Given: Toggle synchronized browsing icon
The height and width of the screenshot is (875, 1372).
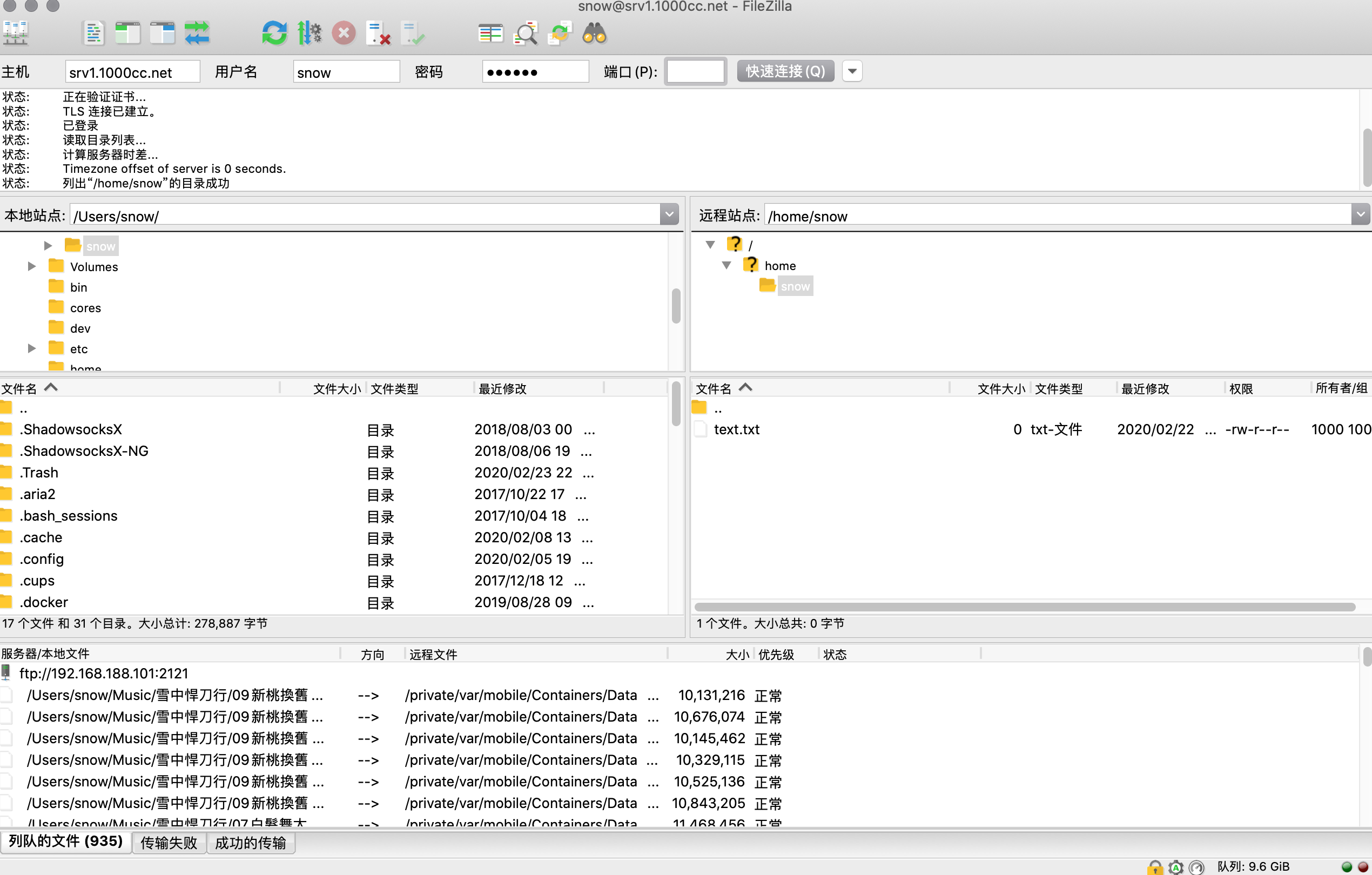Looking at the screenshot, I should pyautogui.click(x=560, y=33).
